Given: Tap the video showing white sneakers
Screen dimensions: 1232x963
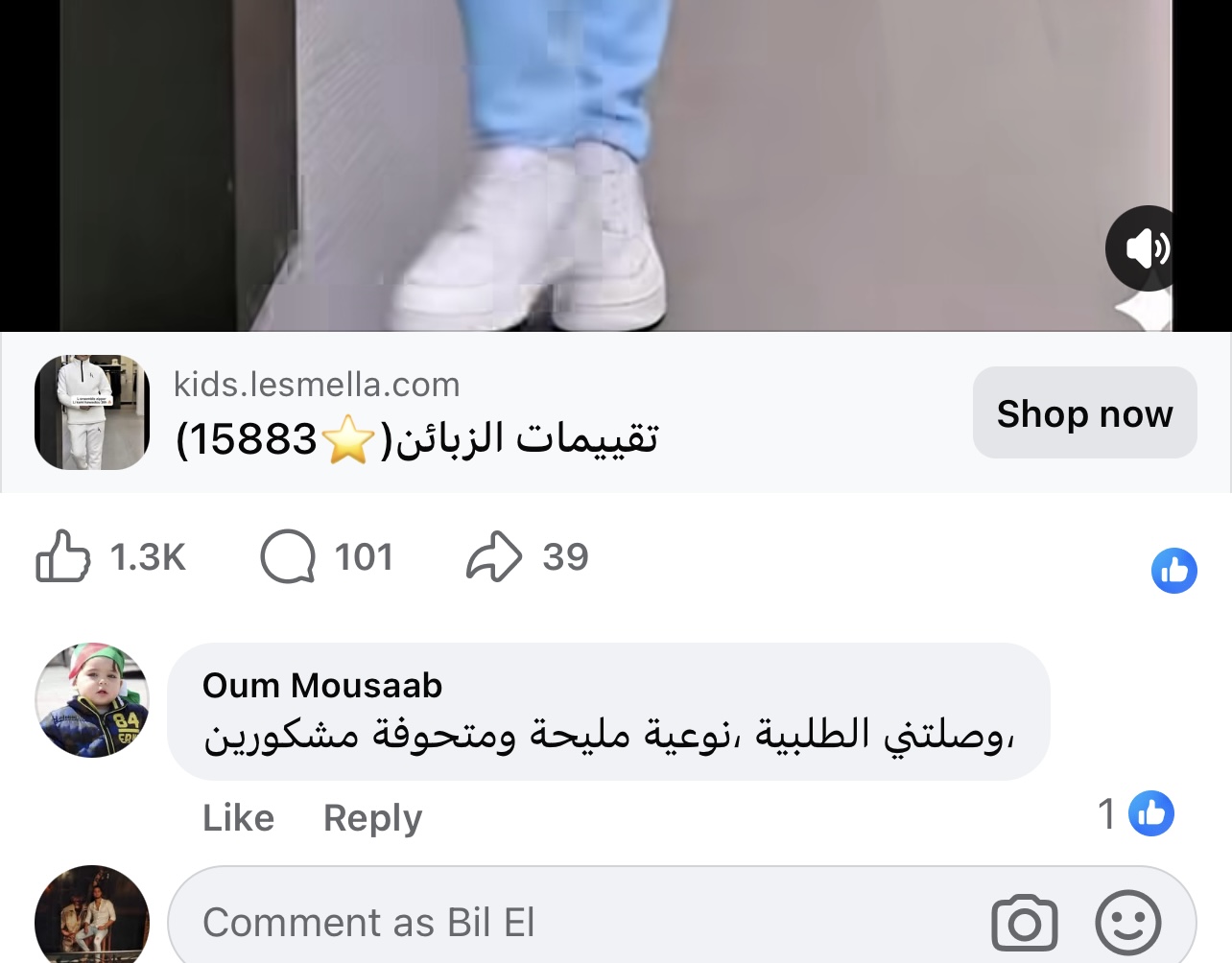Looking at the screenshot, I should (x=616, y=165).
